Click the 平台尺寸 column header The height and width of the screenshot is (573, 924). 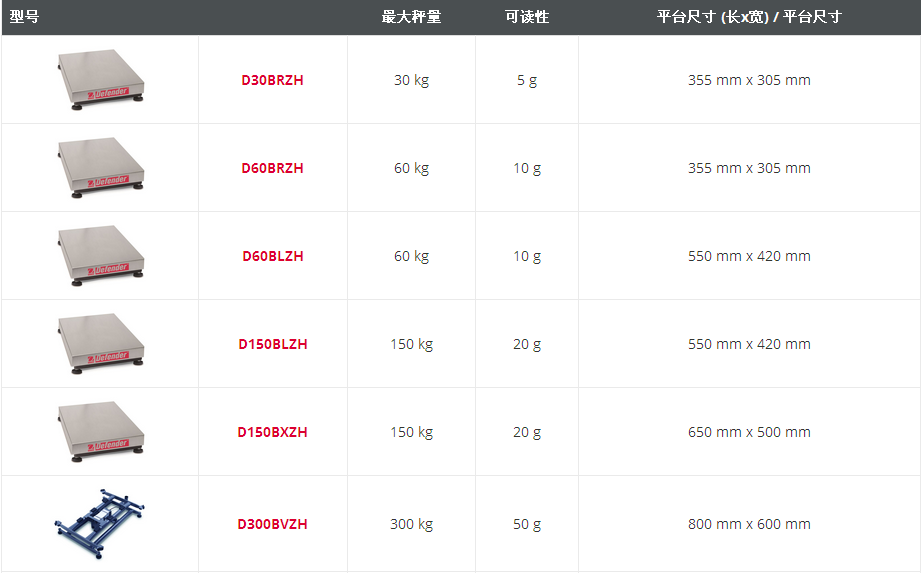(749, 17)
